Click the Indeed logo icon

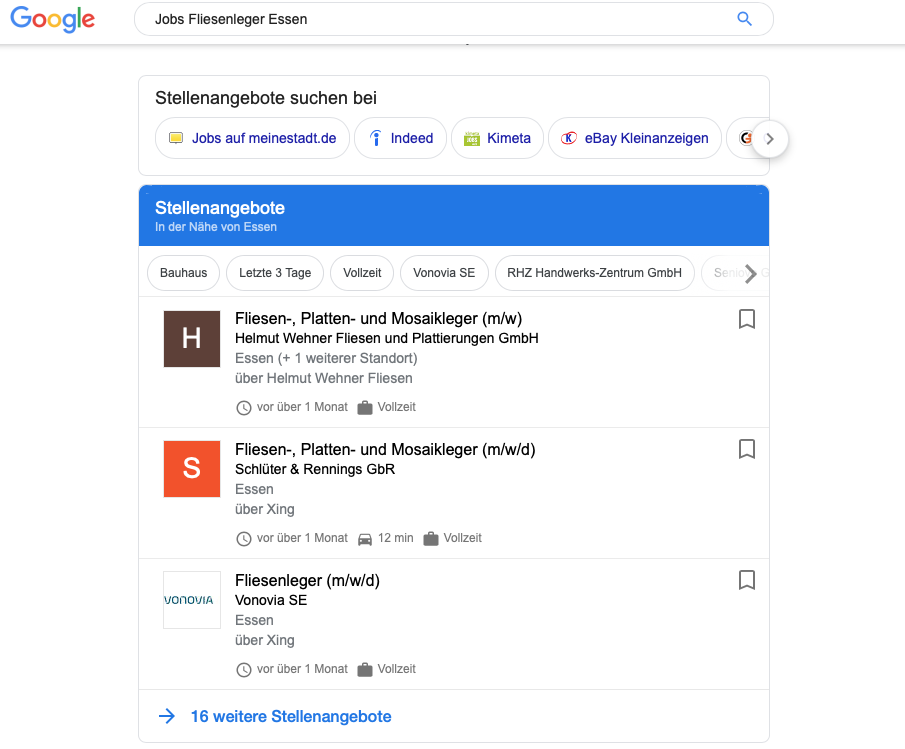click(376, 138)
